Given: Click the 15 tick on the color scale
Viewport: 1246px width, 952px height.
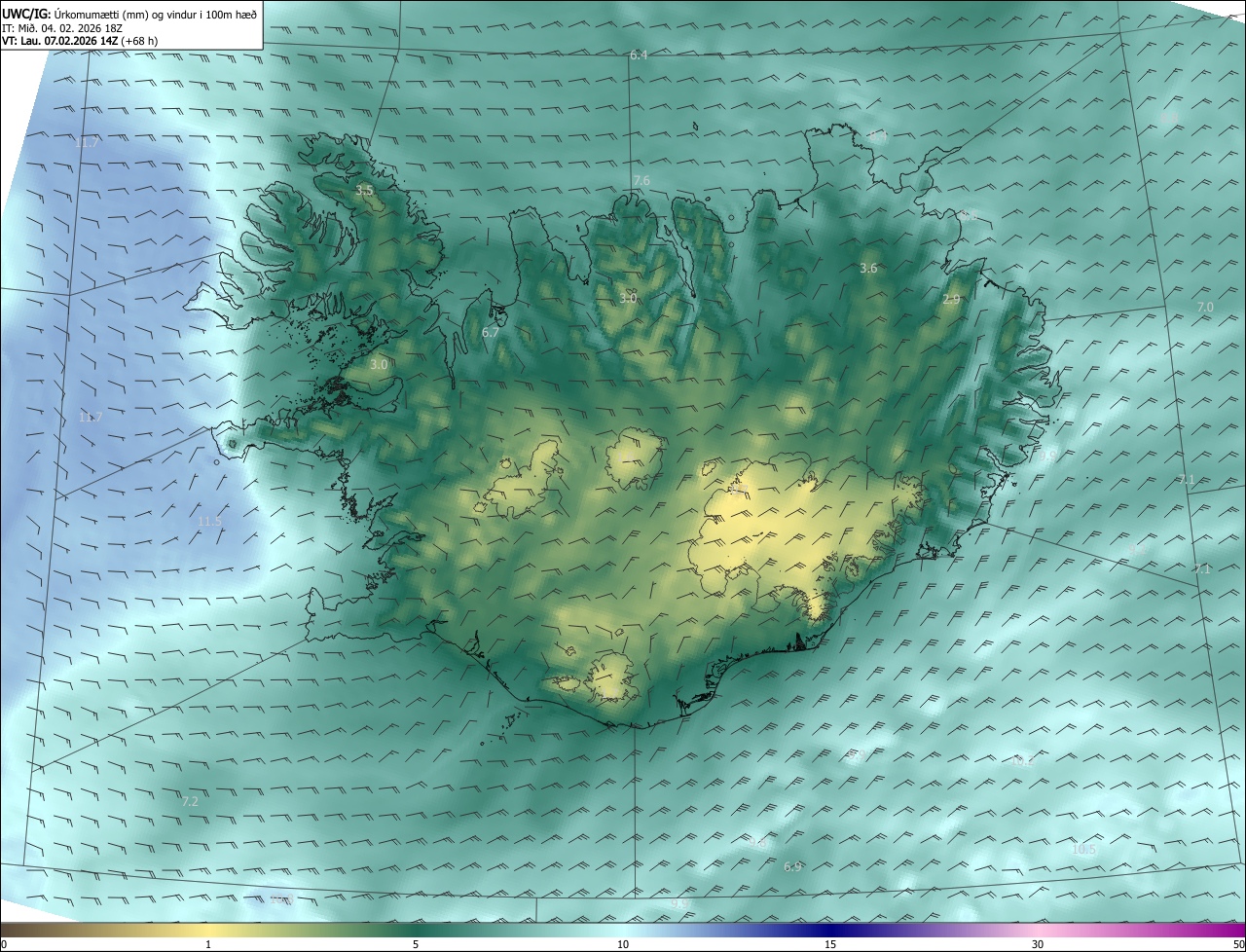Looking at the screenshot, I should point(830,944).
